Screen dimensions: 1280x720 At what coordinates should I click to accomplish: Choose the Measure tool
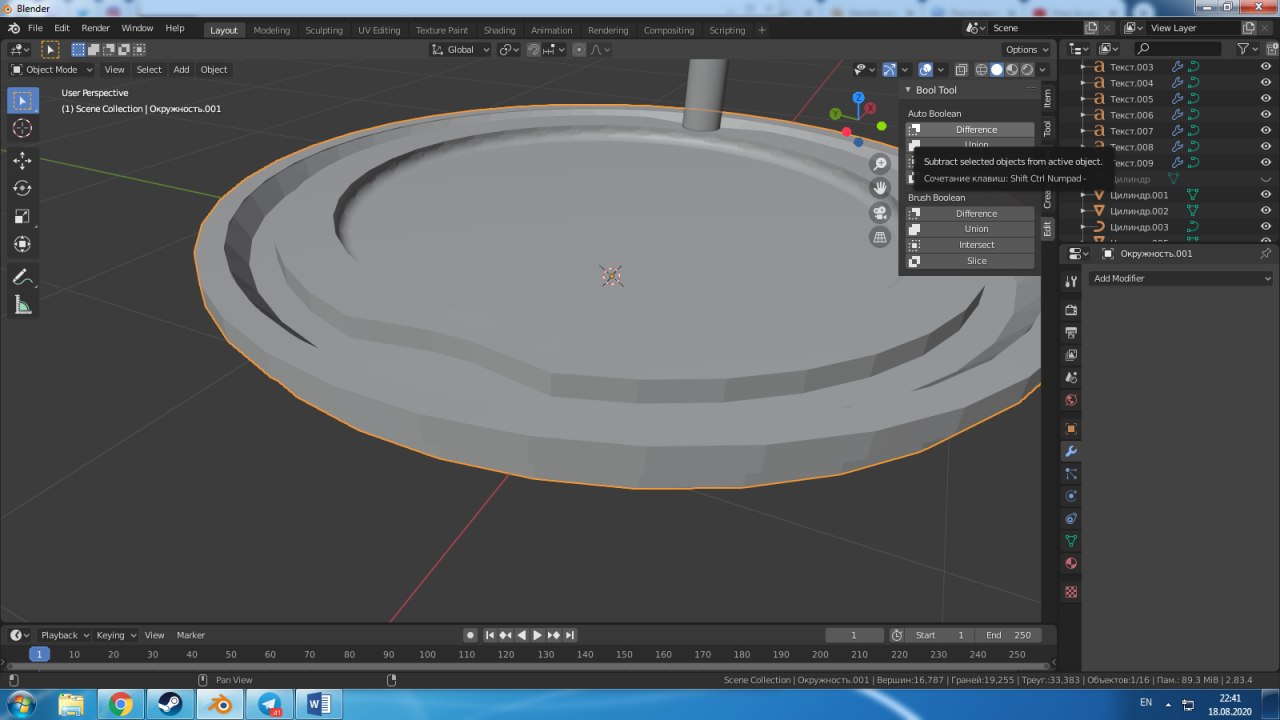[x=22, y=305]
